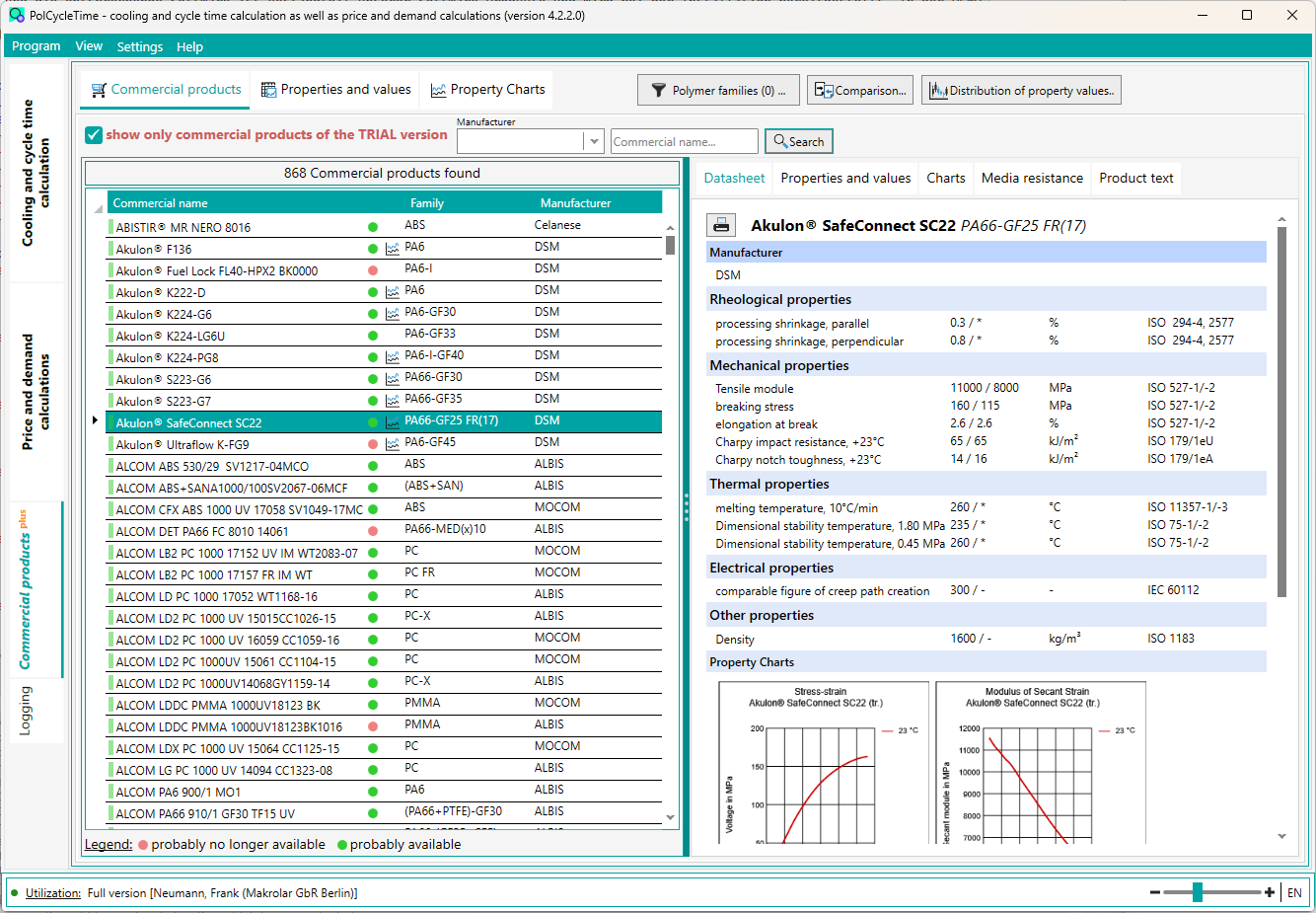Screen dimensions: 1316x913
Task: Click the chart icon for Akulon S223-G6
Action: (x=393, y=379)
